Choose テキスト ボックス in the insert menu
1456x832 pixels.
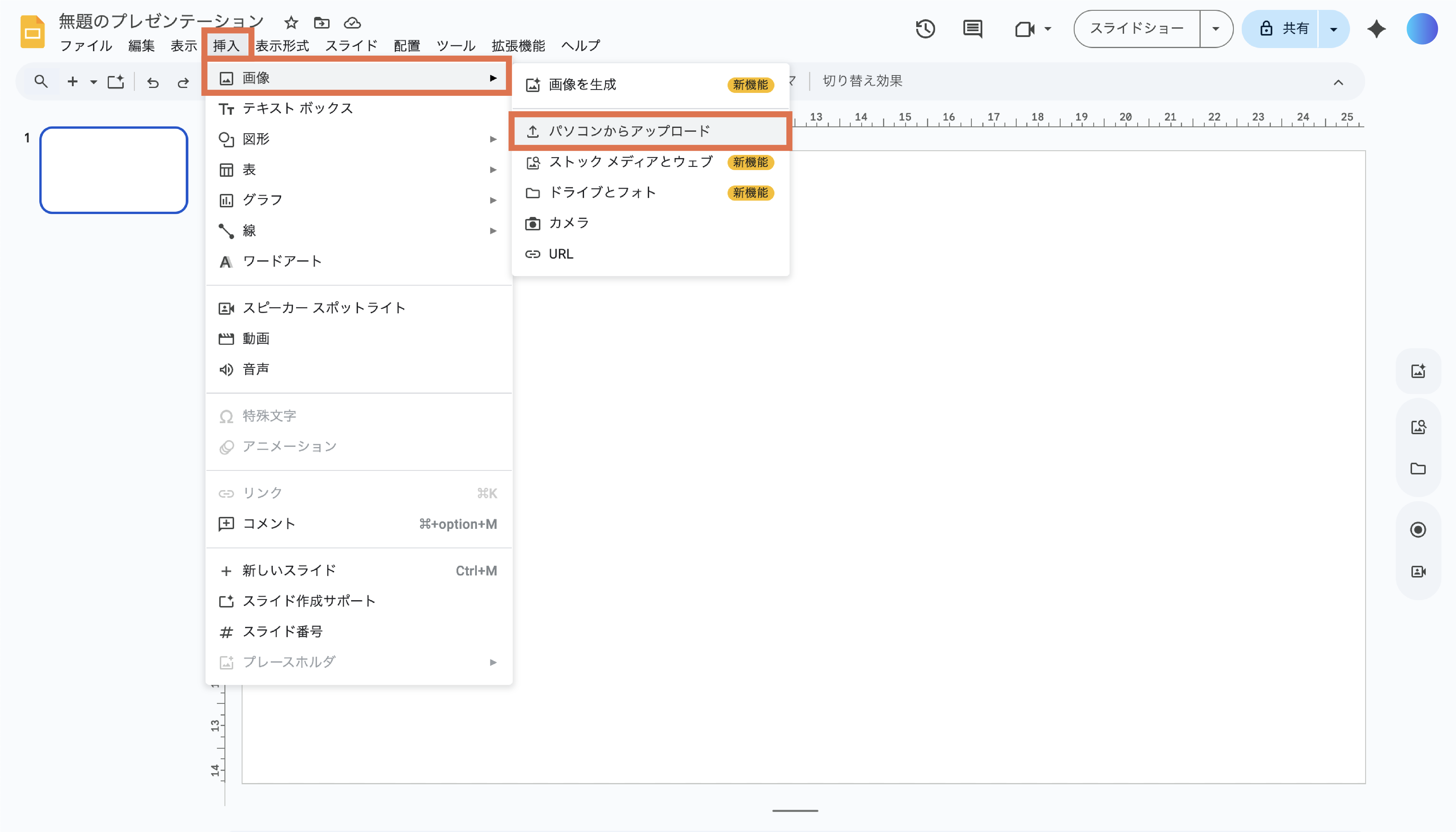pyautogui.click(x=297, y=109)
